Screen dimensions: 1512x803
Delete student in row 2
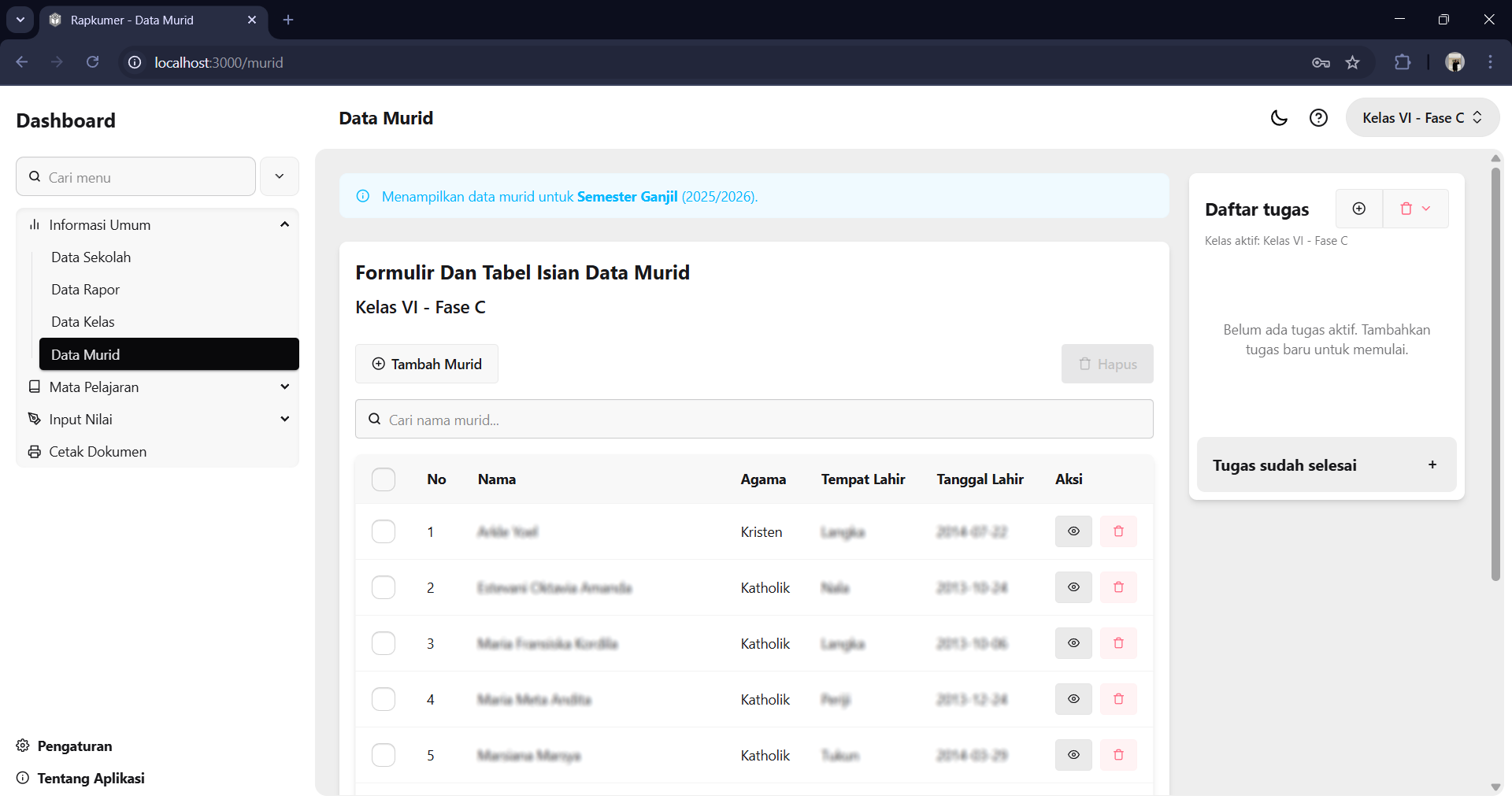tap(1118, 587)
